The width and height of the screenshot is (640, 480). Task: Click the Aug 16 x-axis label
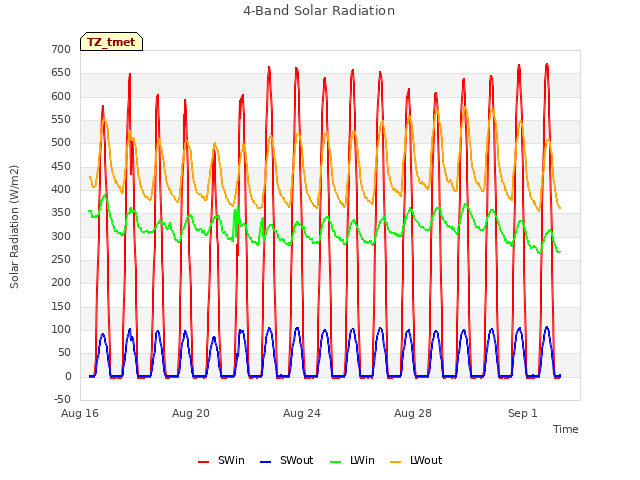pyautogui.click(x=80, y=413)
